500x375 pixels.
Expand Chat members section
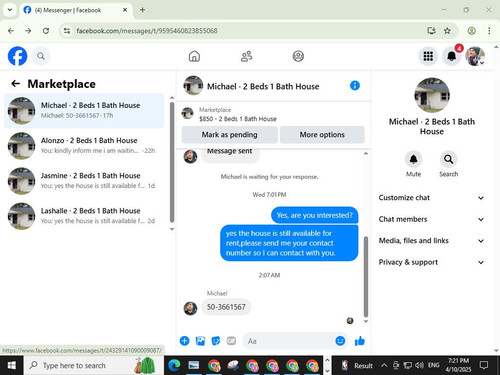(x=431, y=219)
